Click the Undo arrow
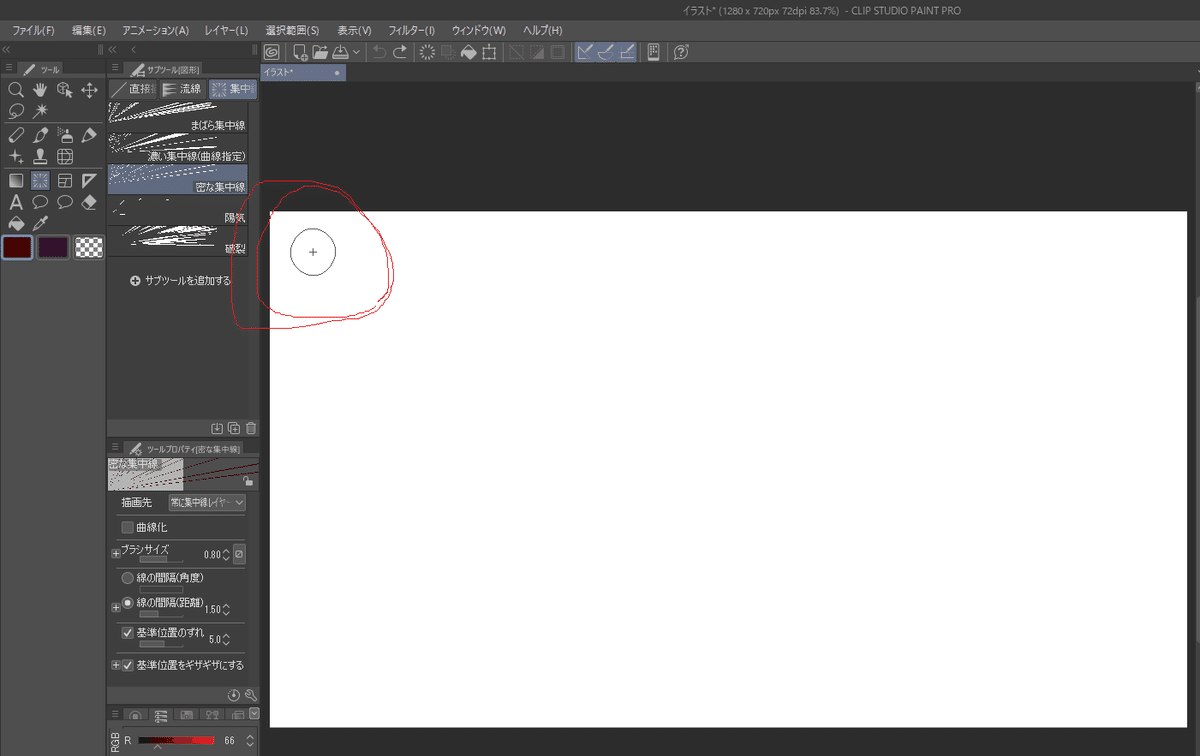 tap(380, 52)
